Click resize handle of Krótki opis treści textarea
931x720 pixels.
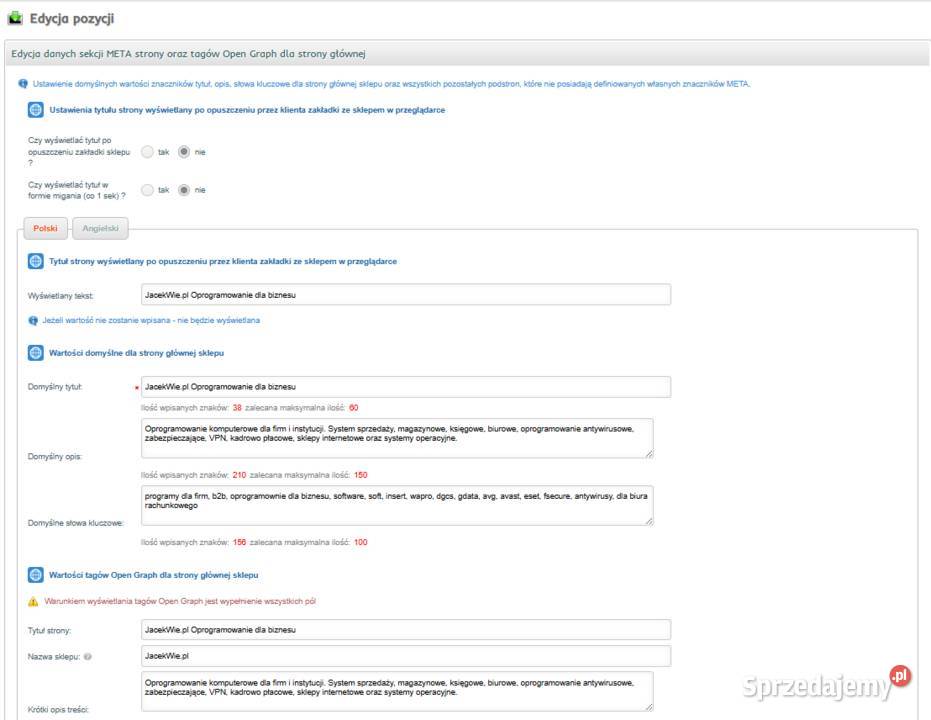[649, 707]
